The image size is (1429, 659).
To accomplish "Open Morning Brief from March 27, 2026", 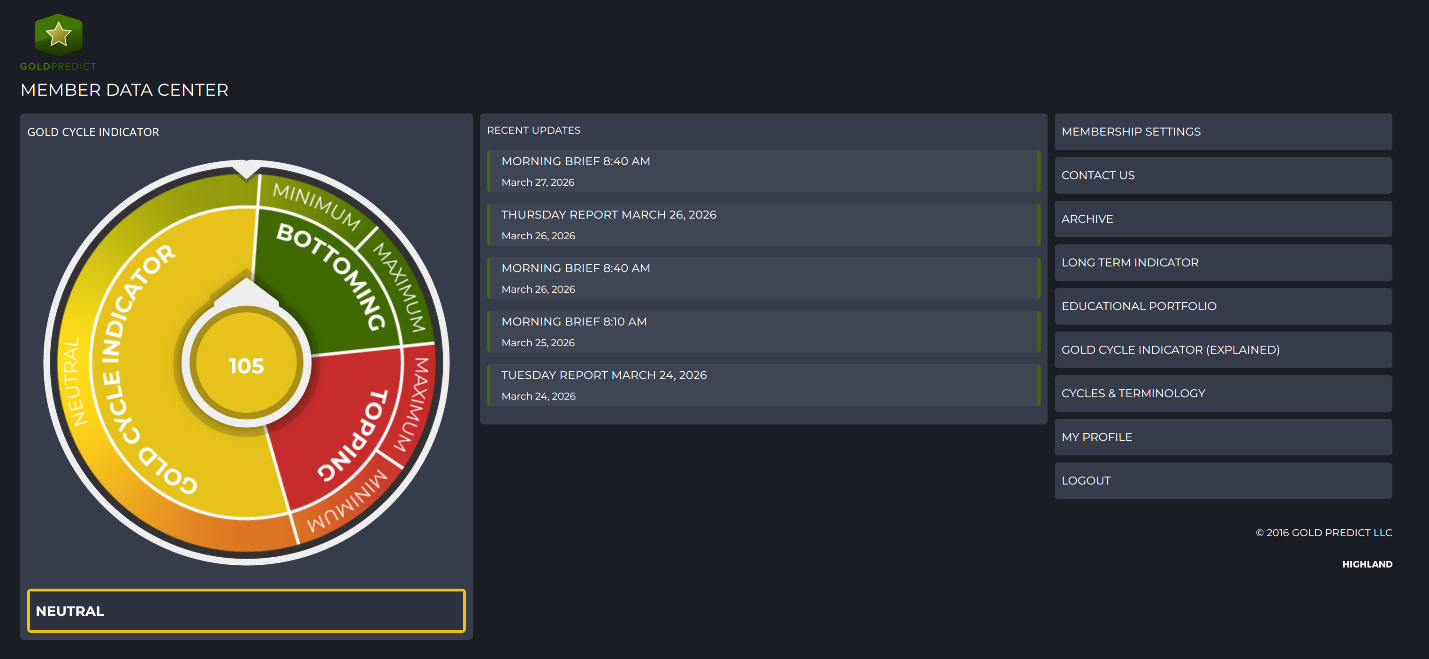I will pos(764,171).
